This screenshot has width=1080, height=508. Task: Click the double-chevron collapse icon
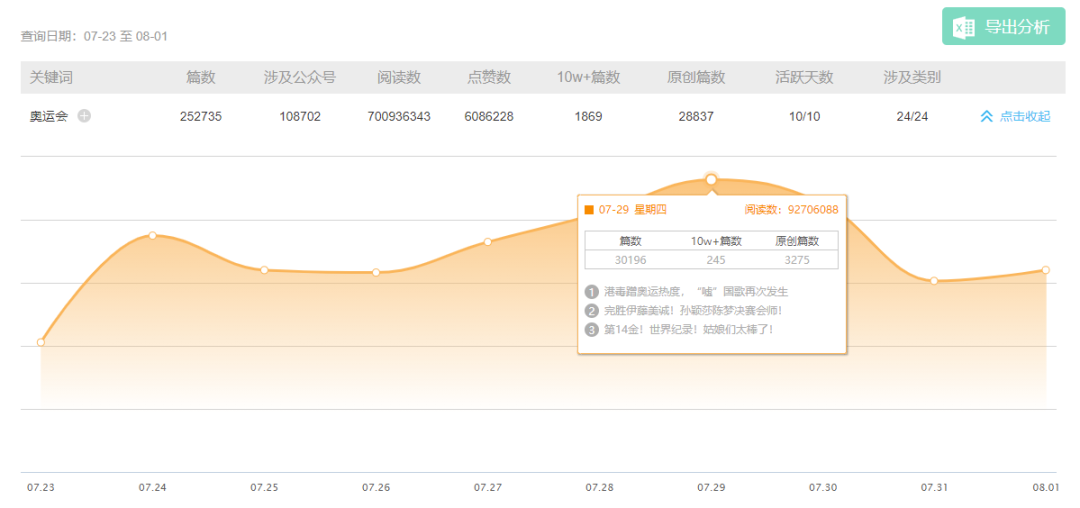click(986, 116)
